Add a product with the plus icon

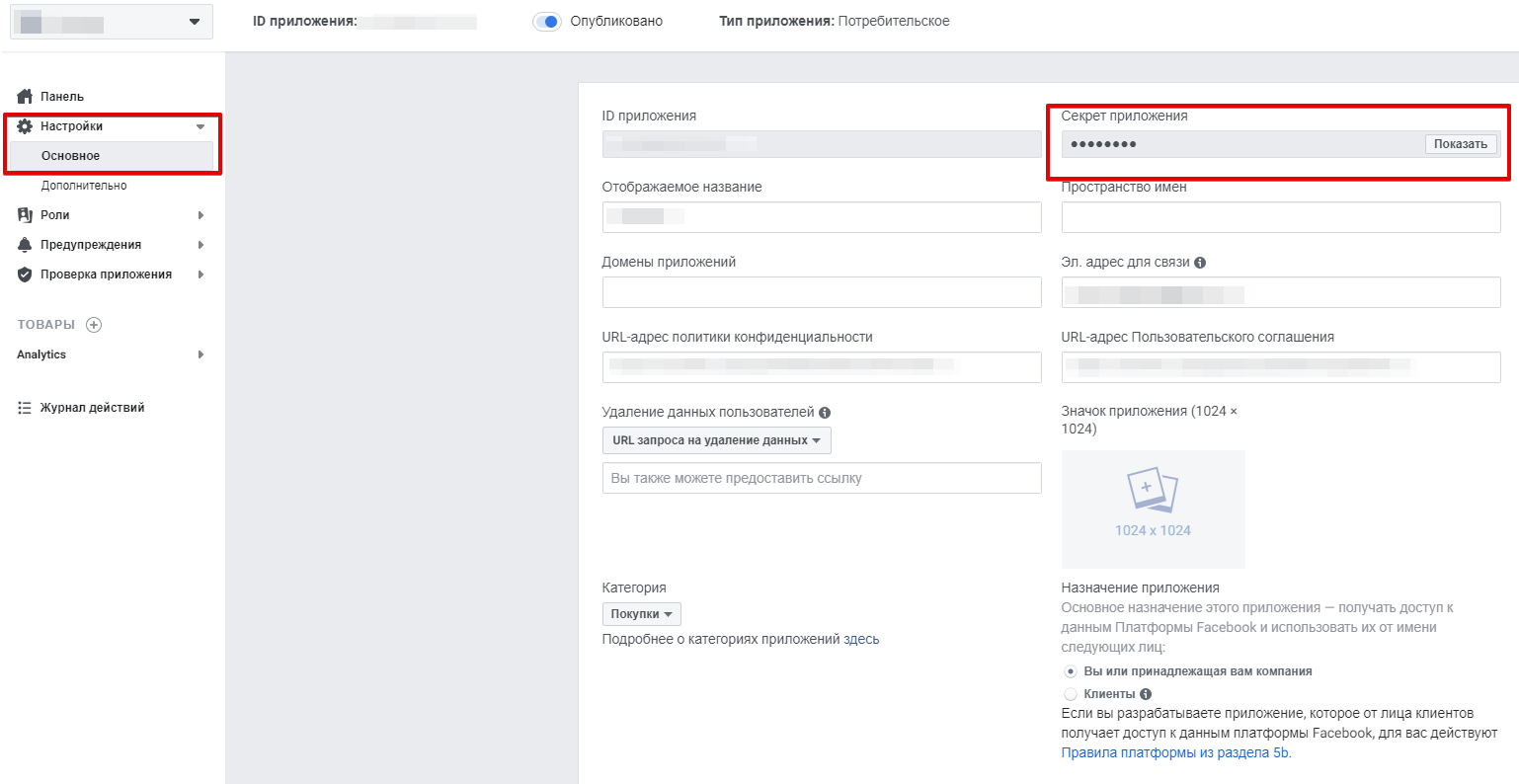tap(94, 325)
